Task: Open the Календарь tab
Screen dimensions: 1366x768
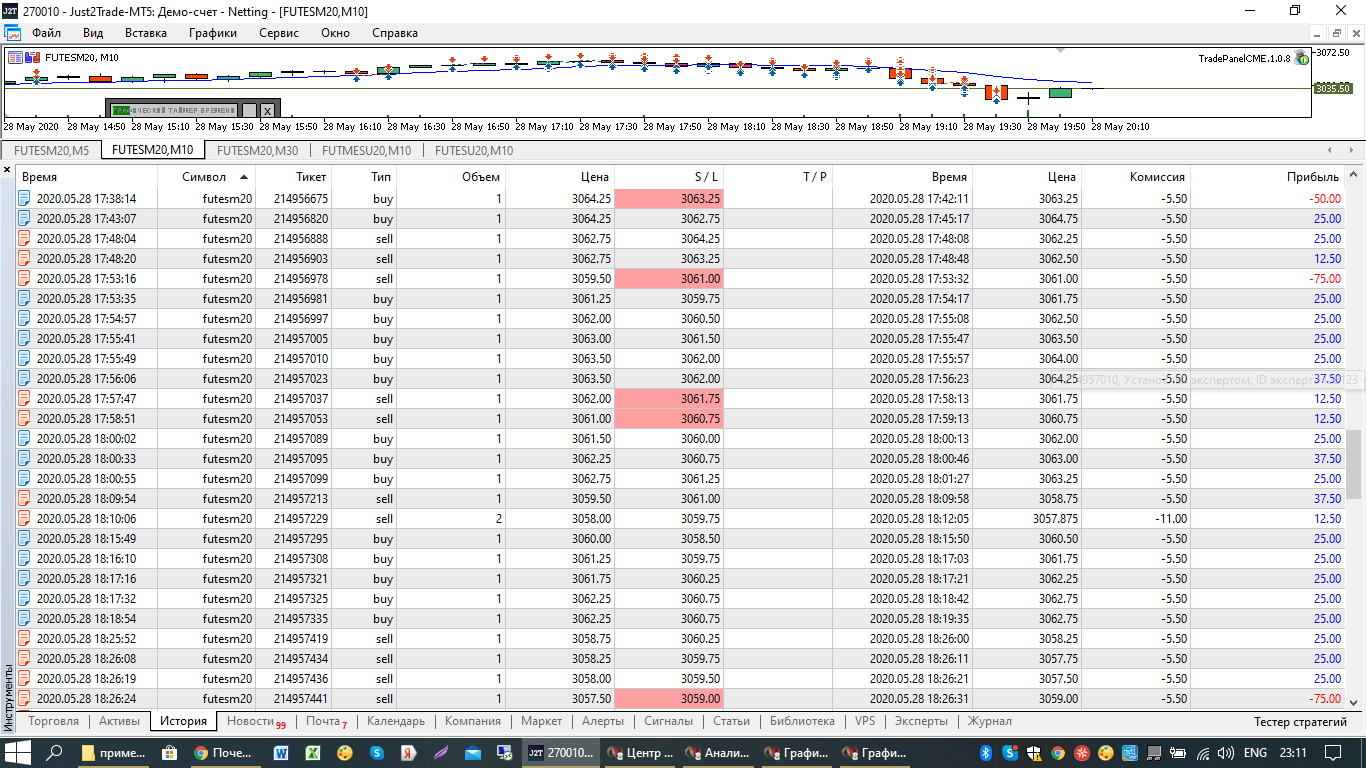Action: pyautogui.click(x=396, y=721)
